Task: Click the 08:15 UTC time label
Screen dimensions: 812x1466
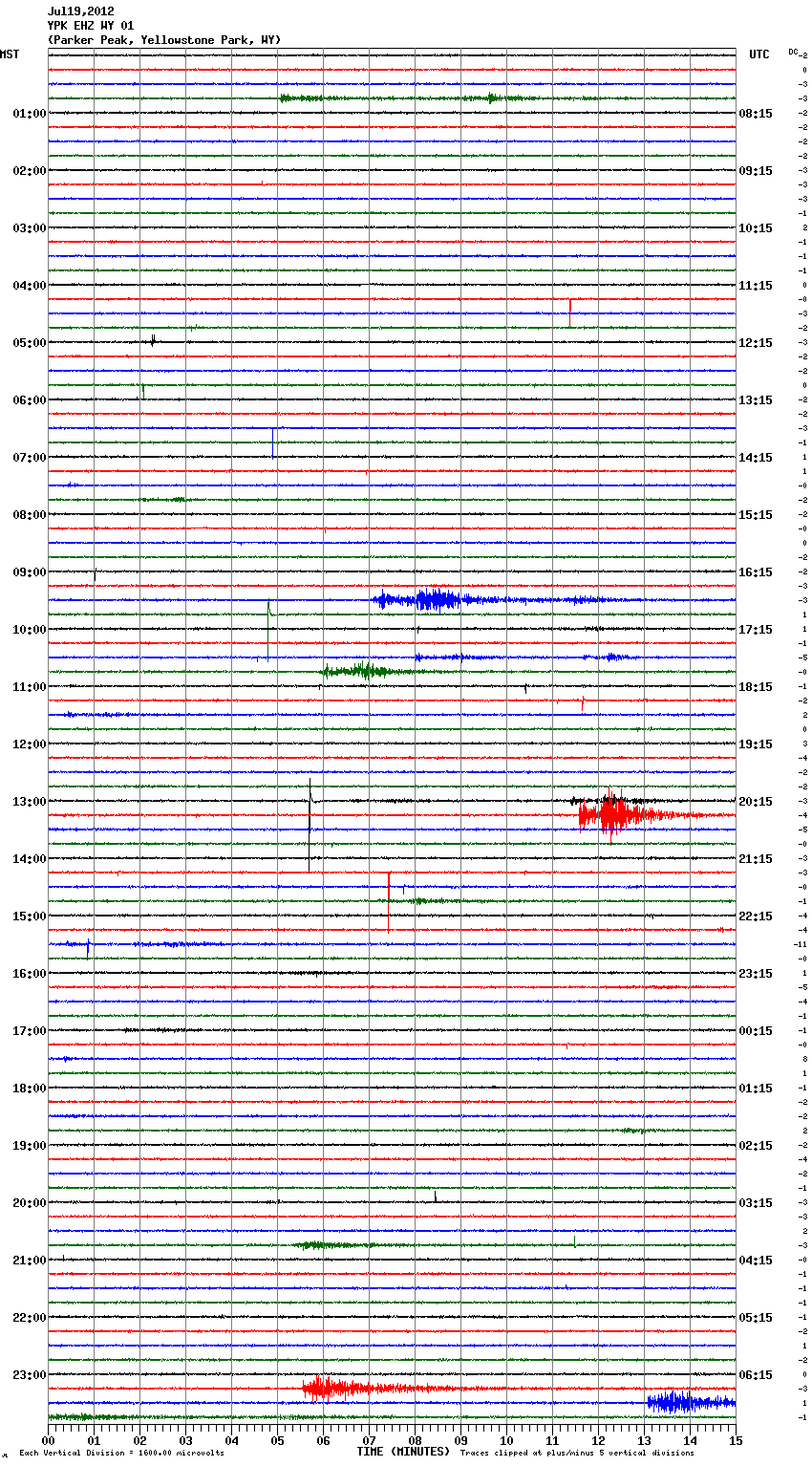Action: [756, 114]
